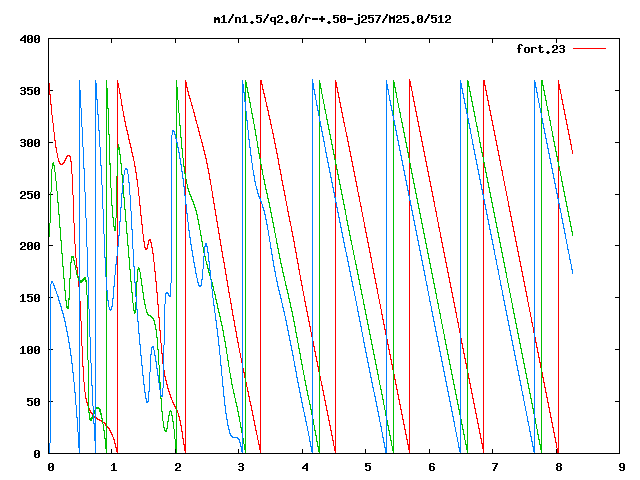Select y-axis label 150
This screenshot has width=640, height=480.
click(30, 298)
